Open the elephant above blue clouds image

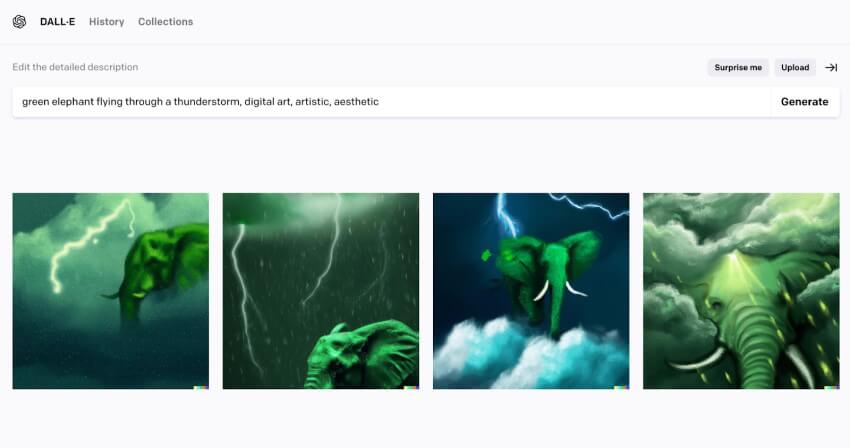coord(531,291)
